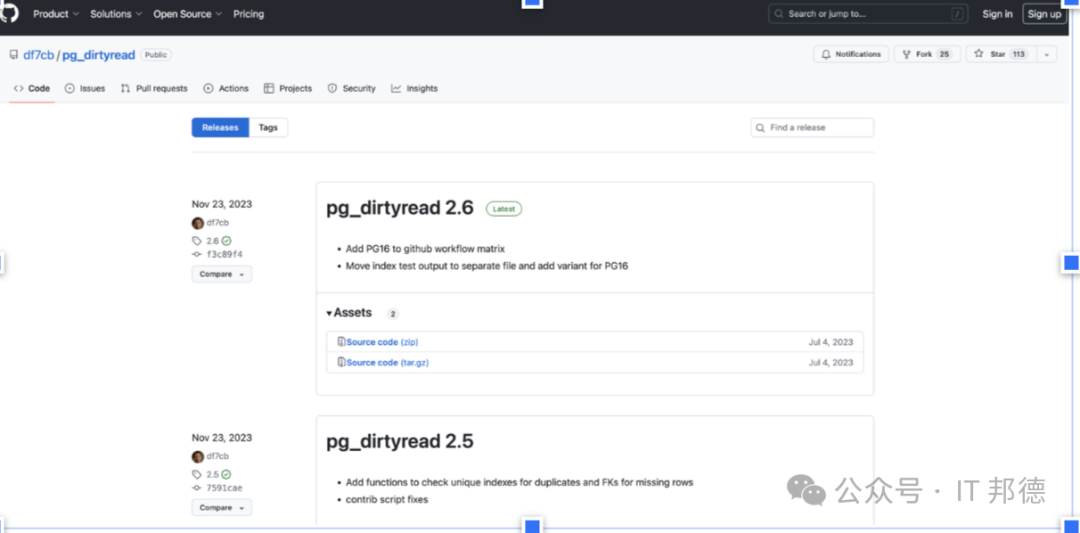Open df7cb author link under 2.6 release
This screenshot has height=533, width=1080.
tap(218, 222)
